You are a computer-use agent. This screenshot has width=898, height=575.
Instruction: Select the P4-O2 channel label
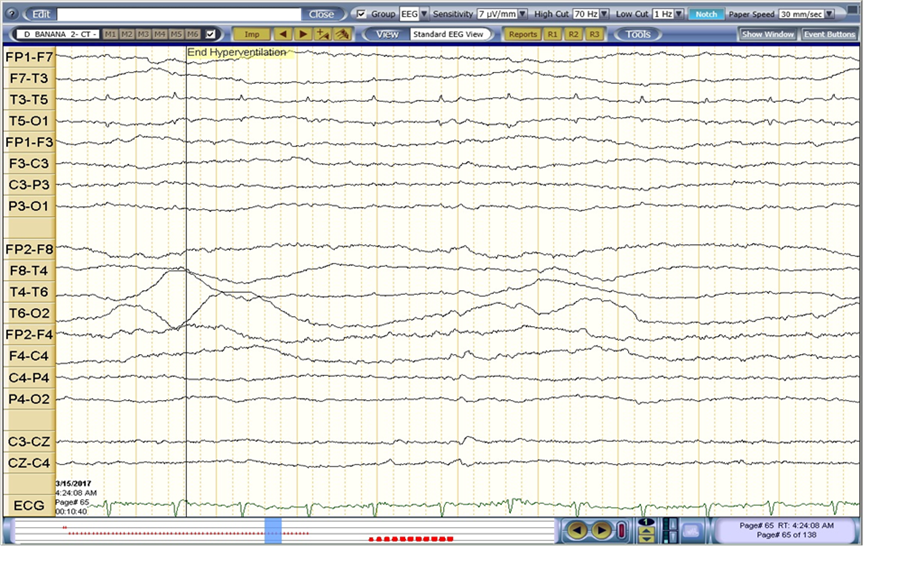pos(29,399)
